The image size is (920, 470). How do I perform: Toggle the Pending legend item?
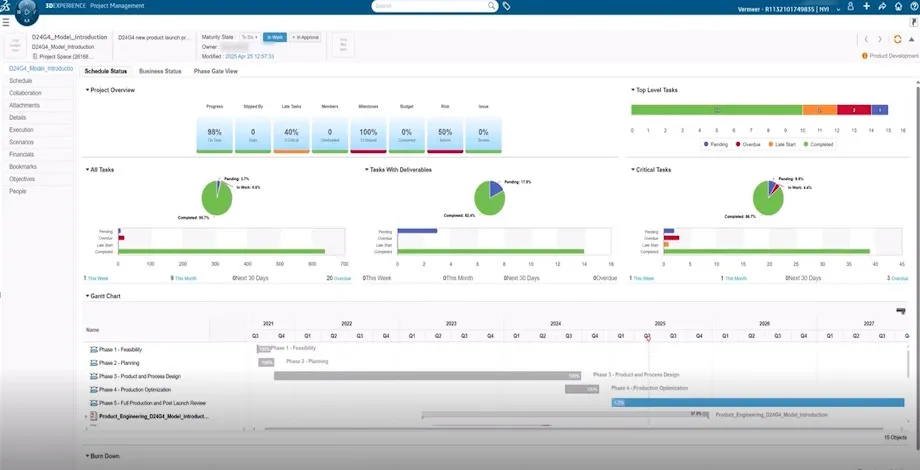tap(717, 144)
